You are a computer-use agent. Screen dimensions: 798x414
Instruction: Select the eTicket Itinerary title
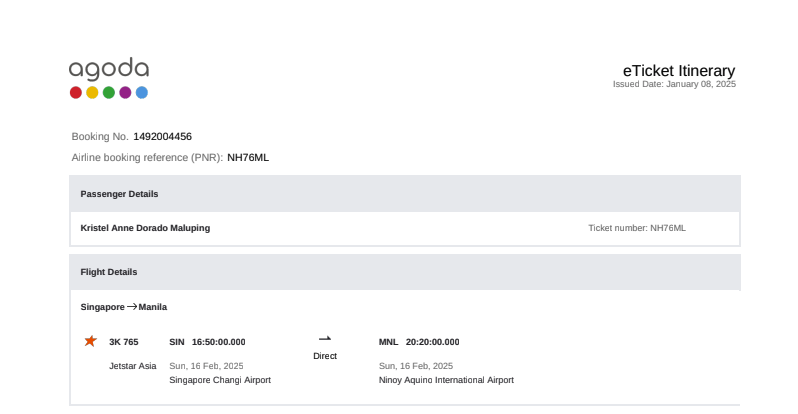tap(679, 71)
